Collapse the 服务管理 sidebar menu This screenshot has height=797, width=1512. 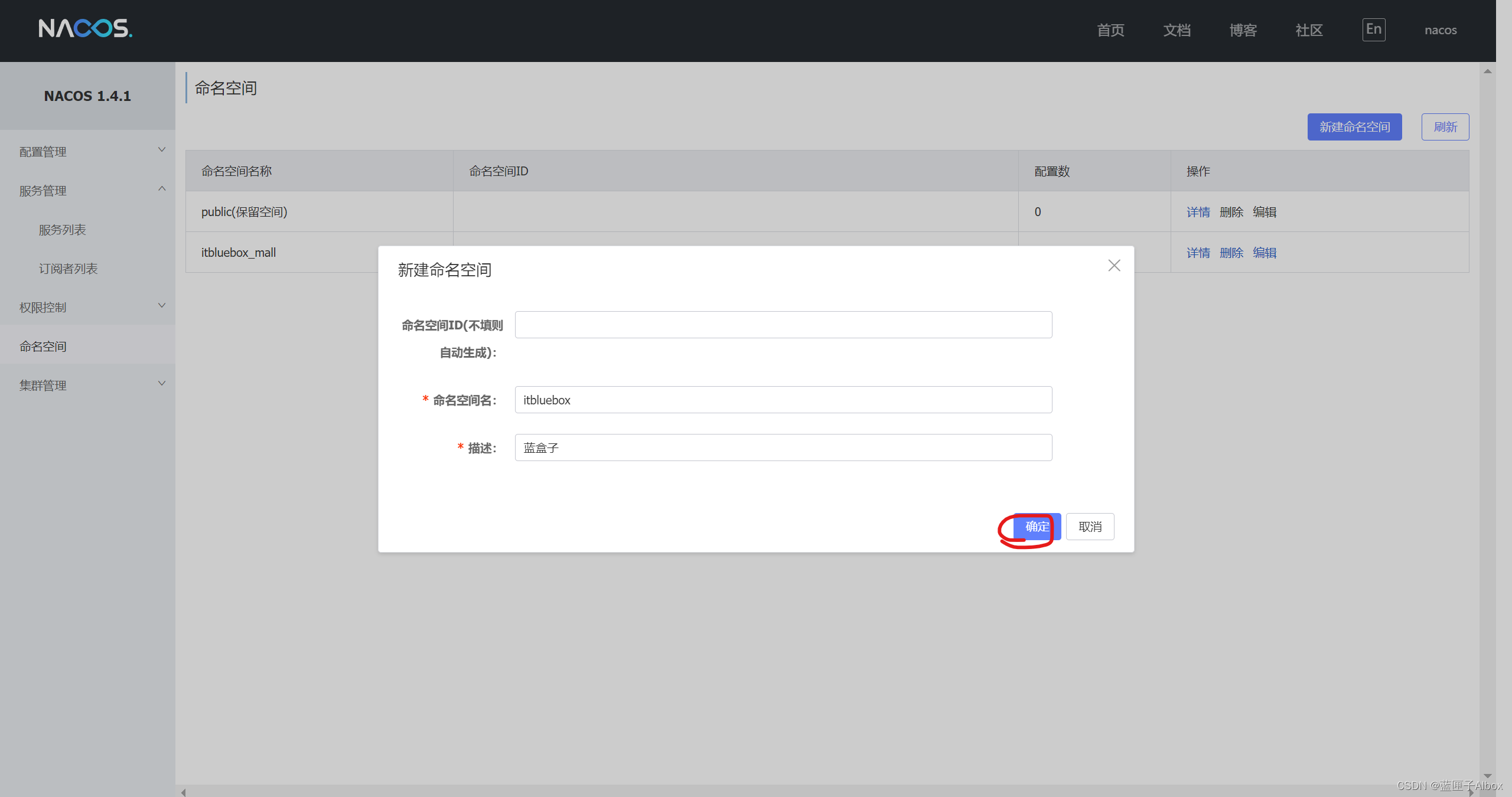(87, 191)
